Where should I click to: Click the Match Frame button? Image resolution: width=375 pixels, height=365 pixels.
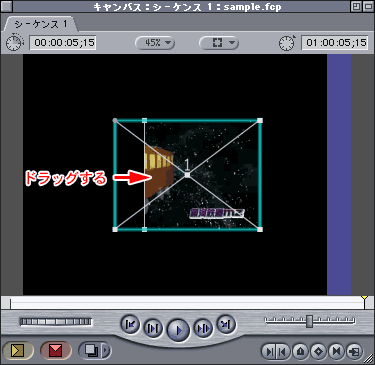pos(355,351)
